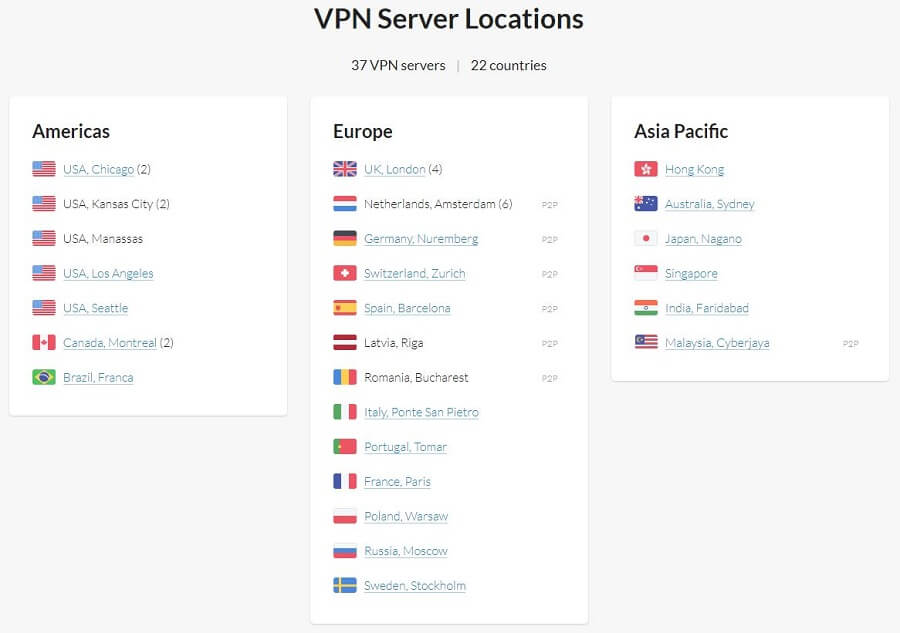Click the Canada flag icon
Image resolution: width=900 pixels, height=633 pixels.
tap(44, 343)
